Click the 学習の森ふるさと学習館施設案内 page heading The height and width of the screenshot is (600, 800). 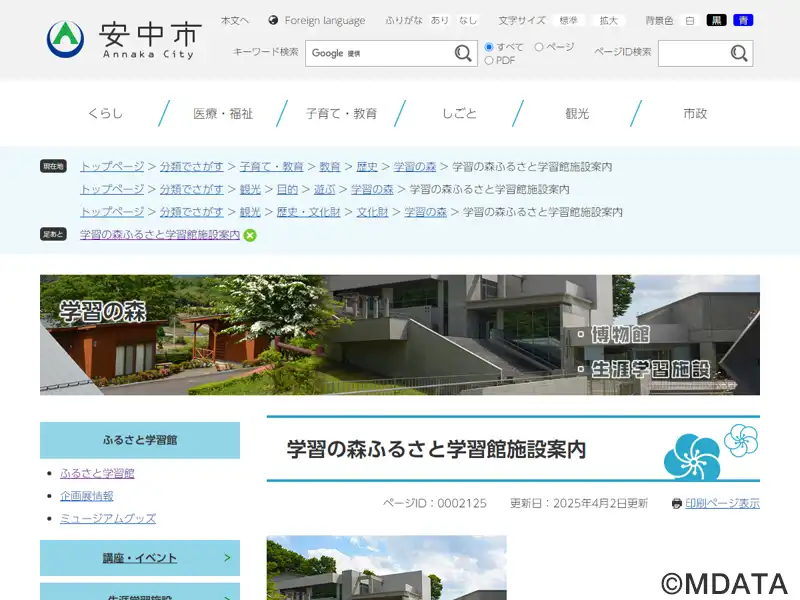click(x=436, y=449)
